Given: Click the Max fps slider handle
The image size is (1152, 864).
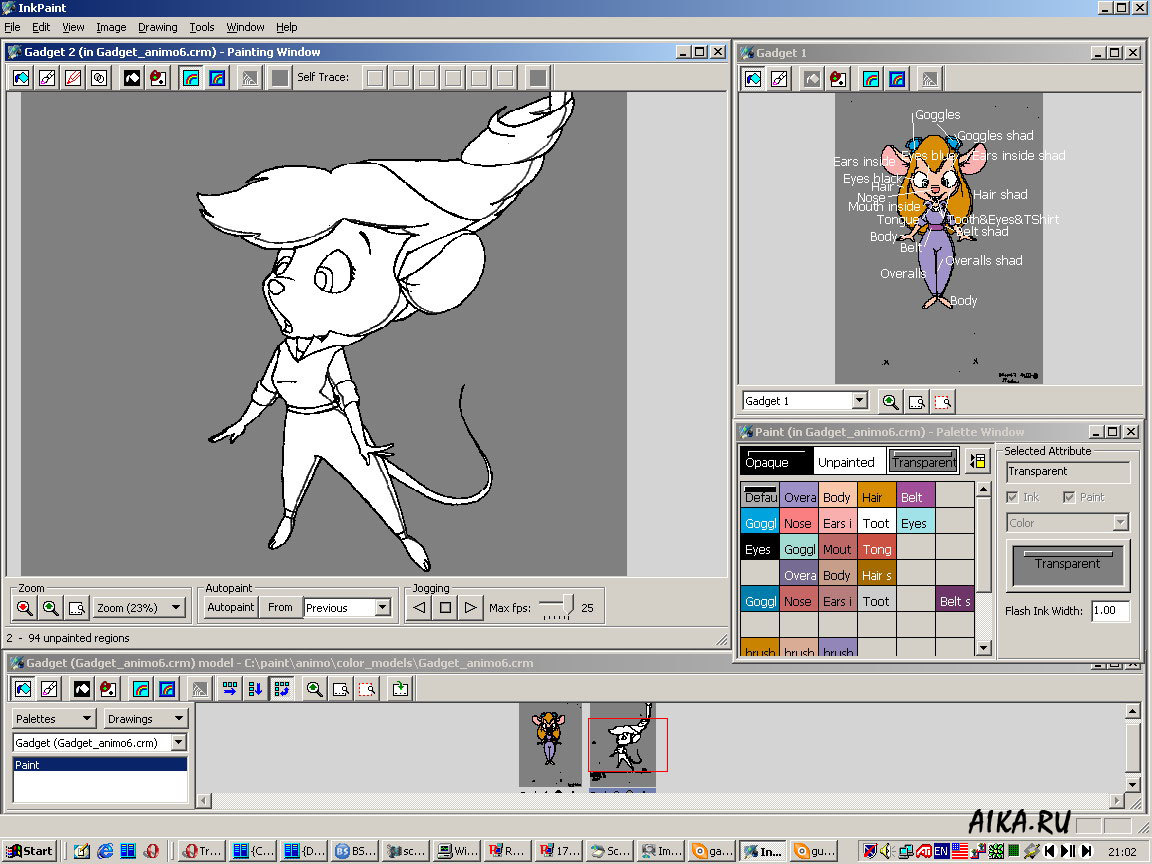Looking at the screenshot, I should tap(567, 604).
